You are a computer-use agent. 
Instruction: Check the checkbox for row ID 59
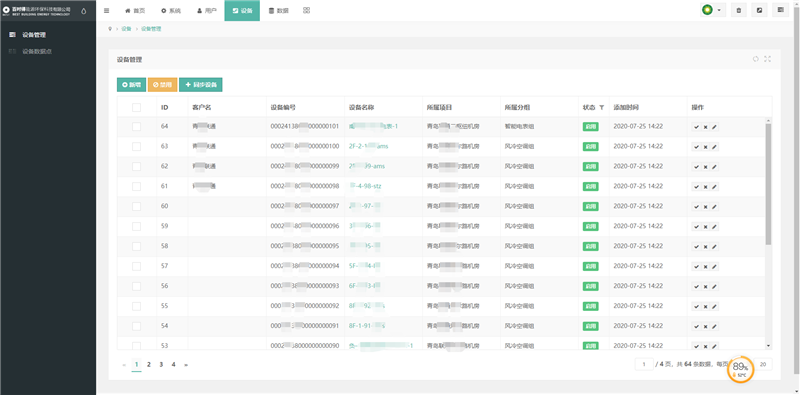(x=136, y=226)
